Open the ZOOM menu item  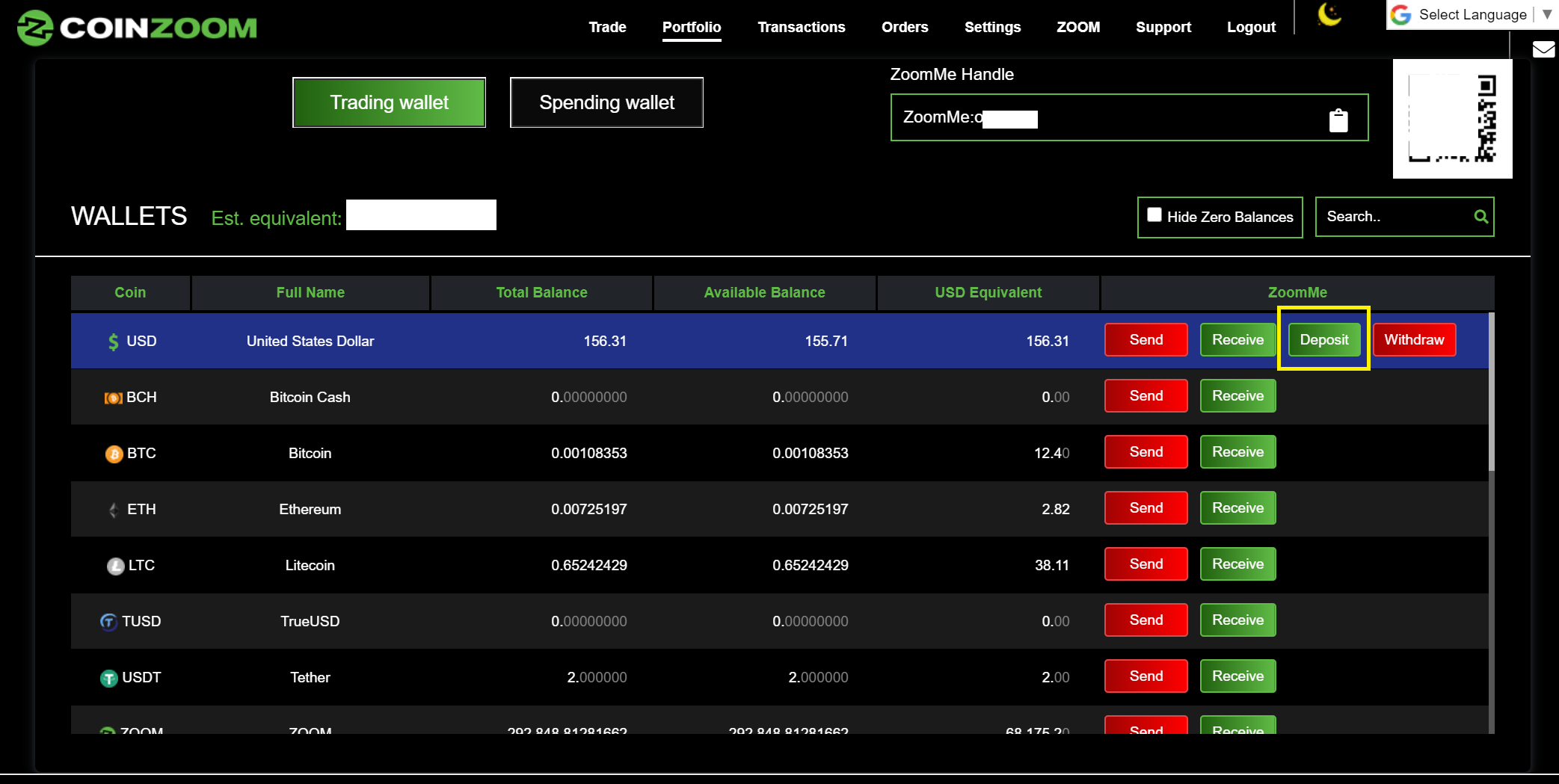pos(1078,27)
